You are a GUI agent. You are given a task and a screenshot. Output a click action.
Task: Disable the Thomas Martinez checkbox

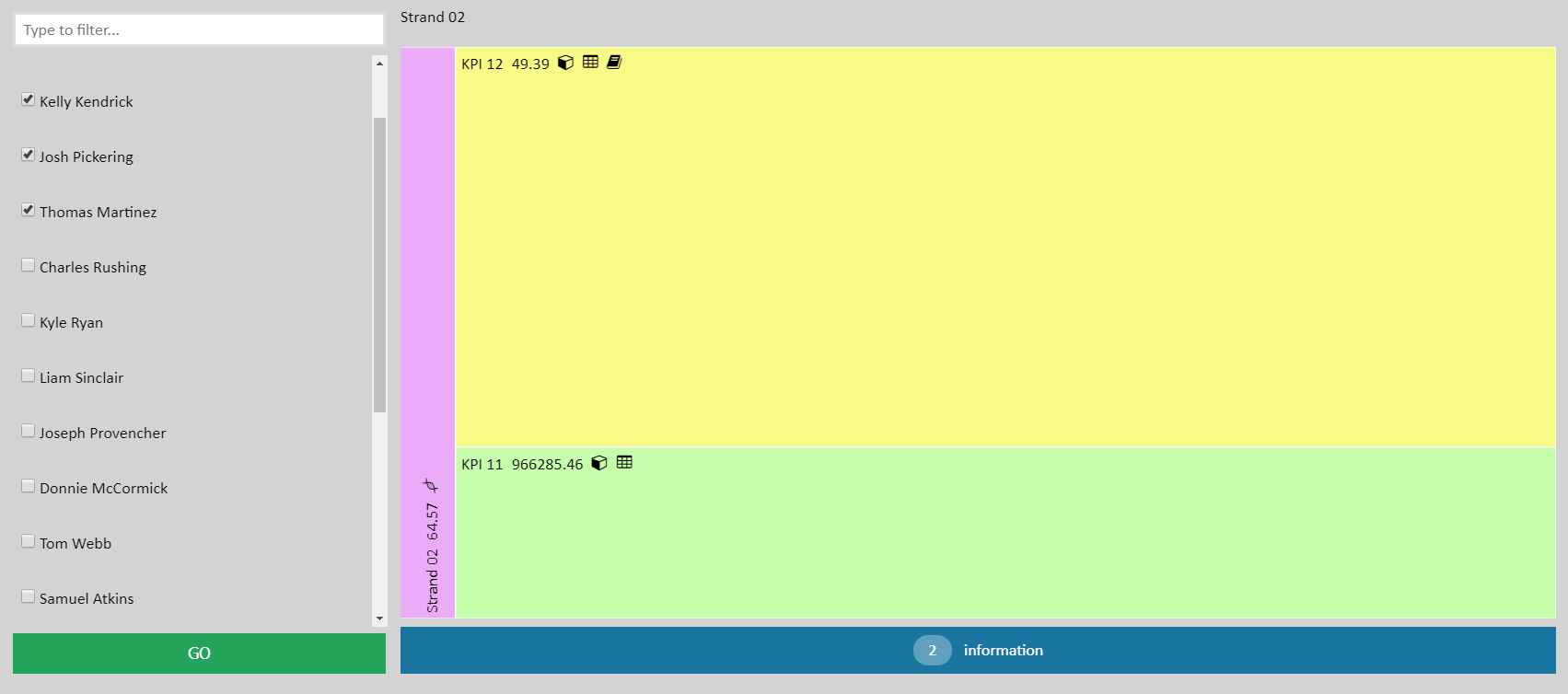[x=29, y=210]
